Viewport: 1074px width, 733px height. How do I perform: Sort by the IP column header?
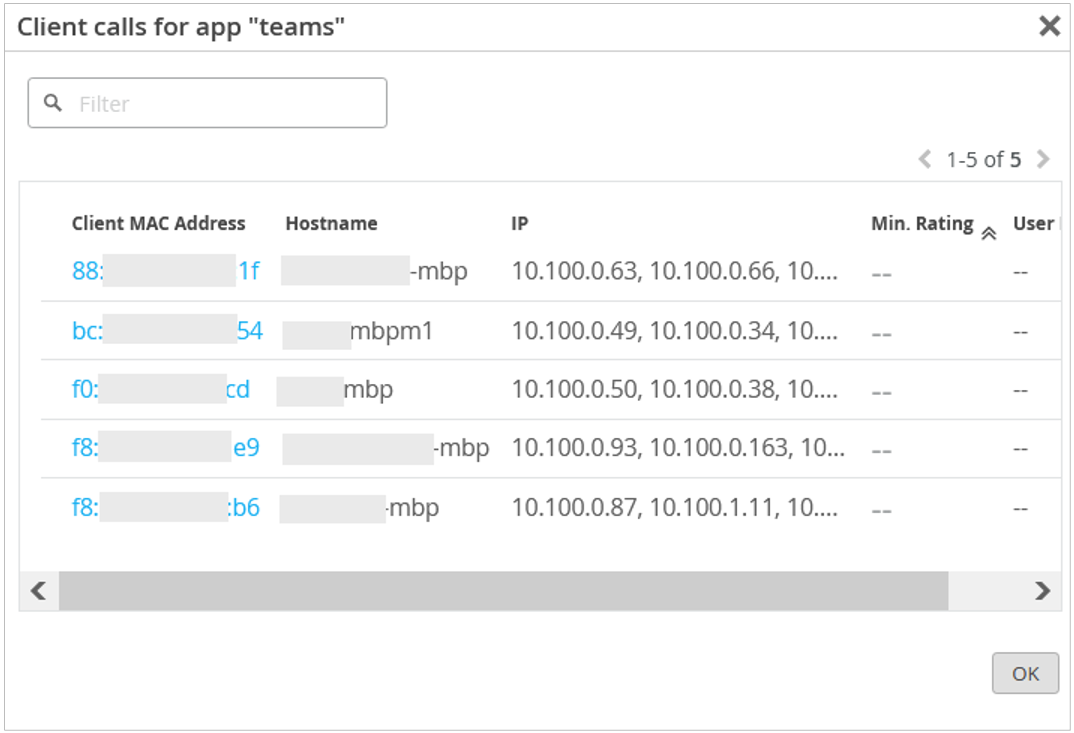[519, 224]
